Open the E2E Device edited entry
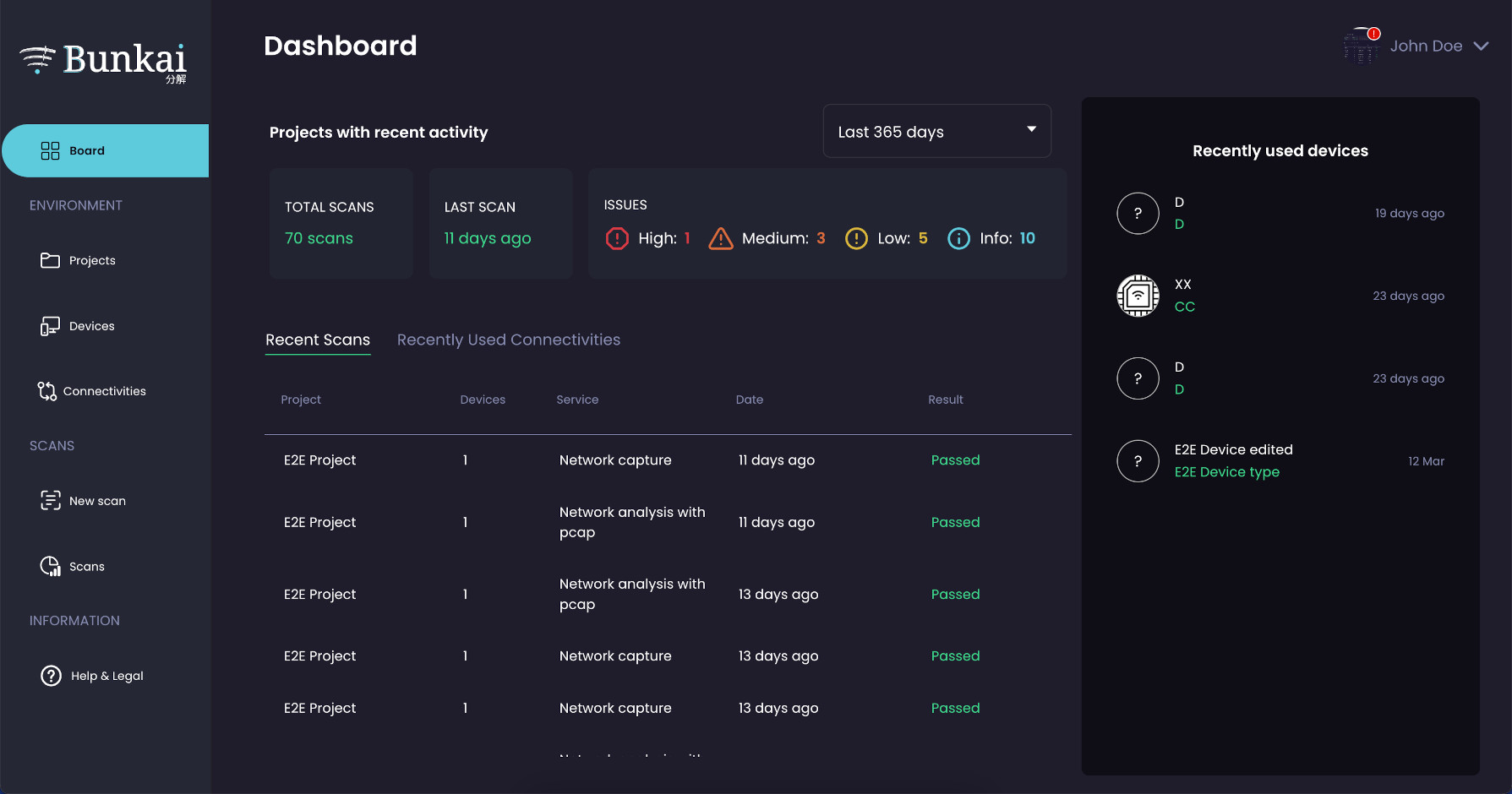The width and height of the screenshot is (1512, 794). click(1233, 449)
